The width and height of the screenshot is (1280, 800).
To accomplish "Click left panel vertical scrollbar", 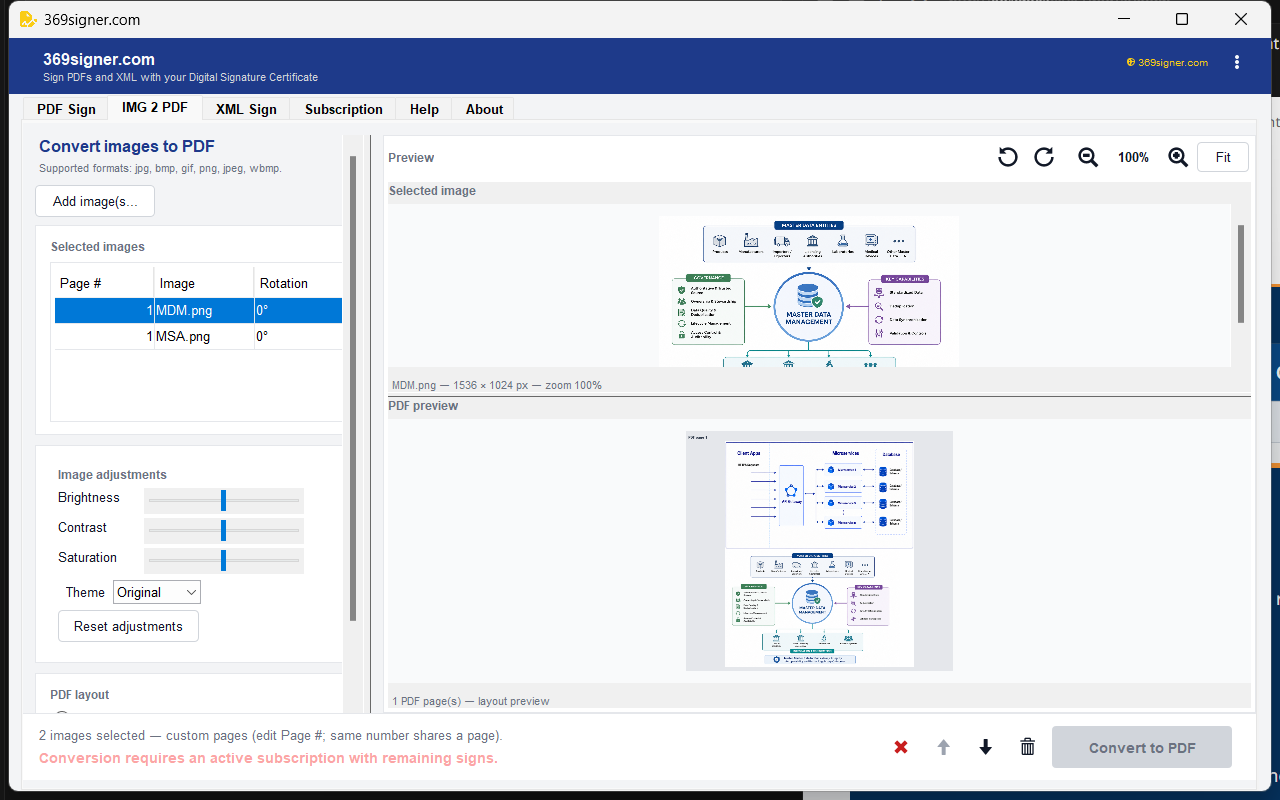I will [x=352, y=388].
